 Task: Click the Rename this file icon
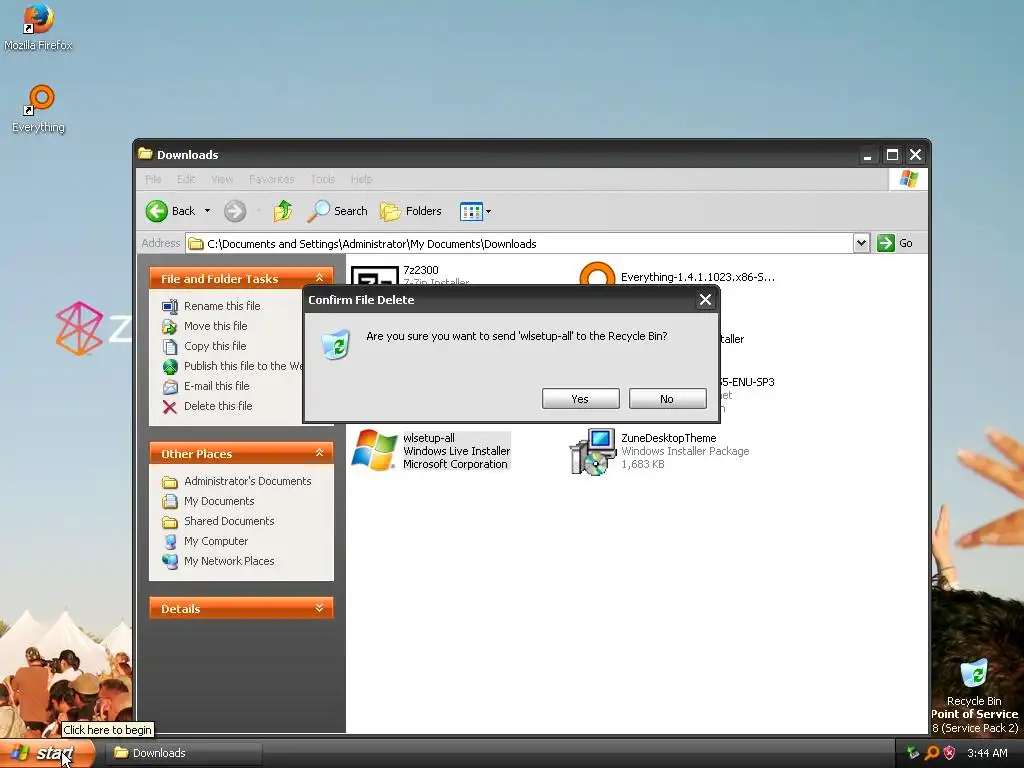(170, 306)
